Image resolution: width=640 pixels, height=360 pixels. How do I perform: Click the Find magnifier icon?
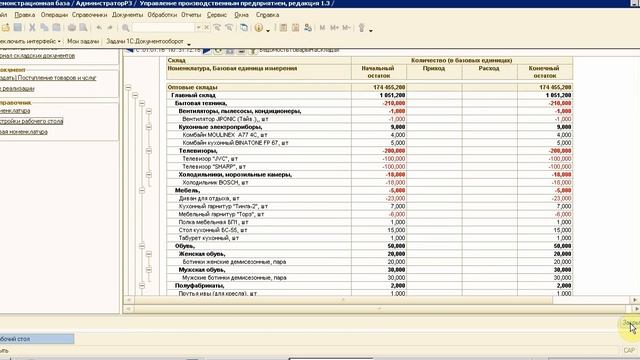point(125,28)
